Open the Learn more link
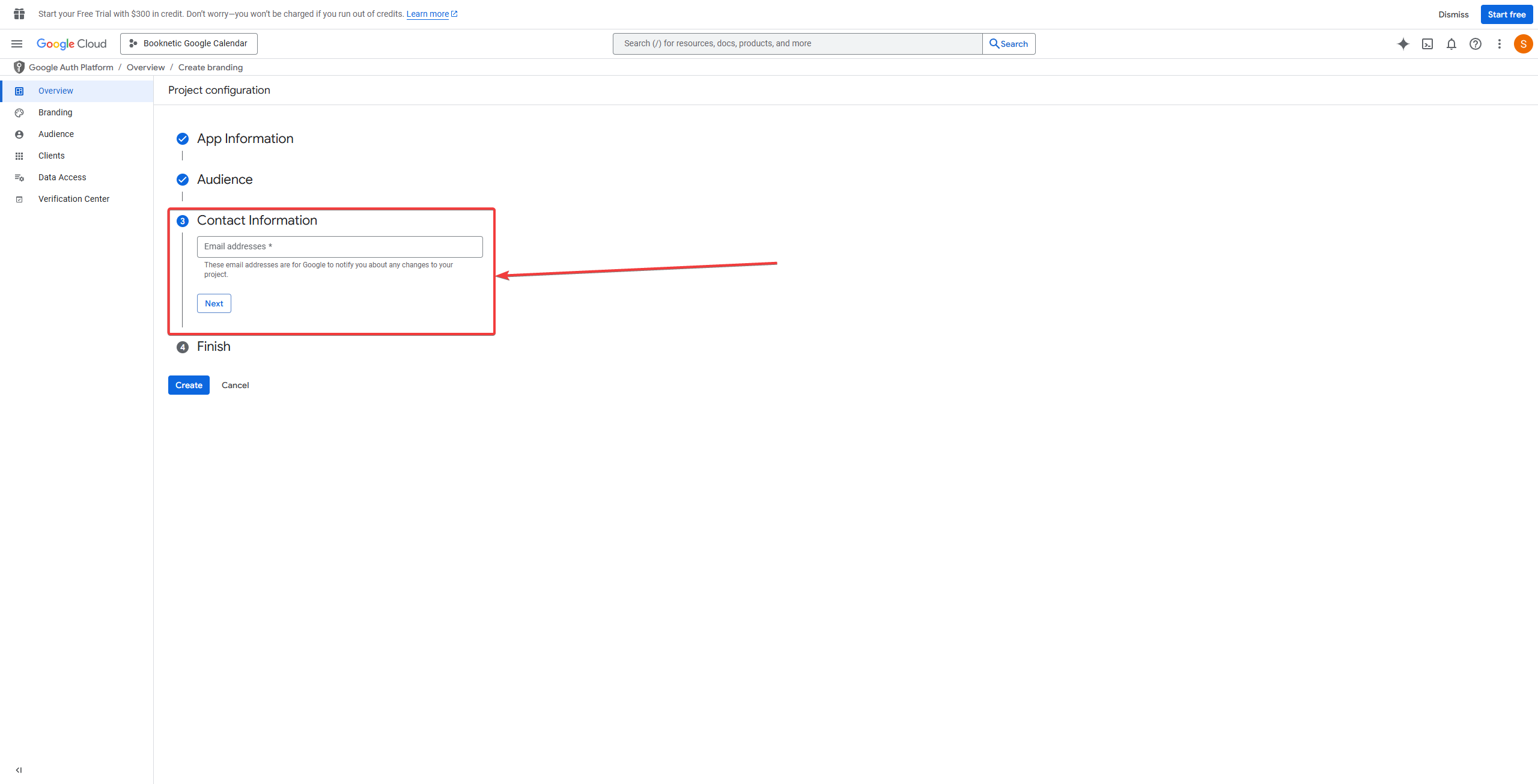1538x784 pixels. (427, 14)
